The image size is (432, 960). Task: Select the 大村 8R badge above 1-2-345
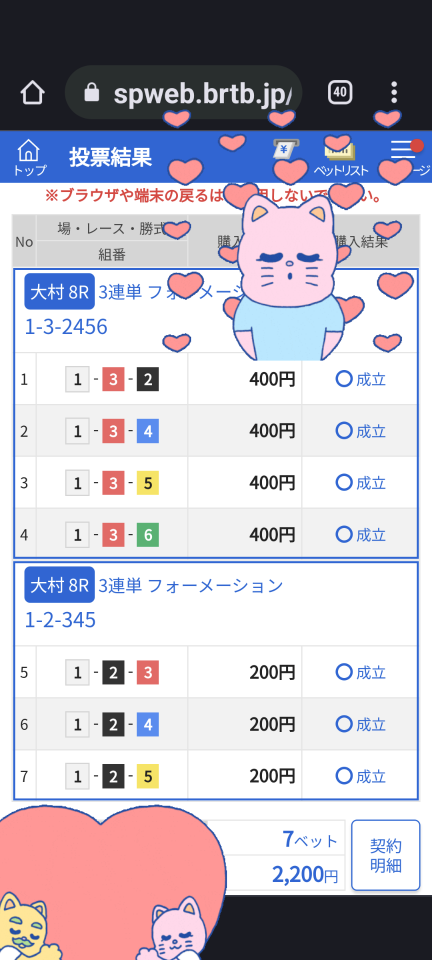tap(59, 585)
